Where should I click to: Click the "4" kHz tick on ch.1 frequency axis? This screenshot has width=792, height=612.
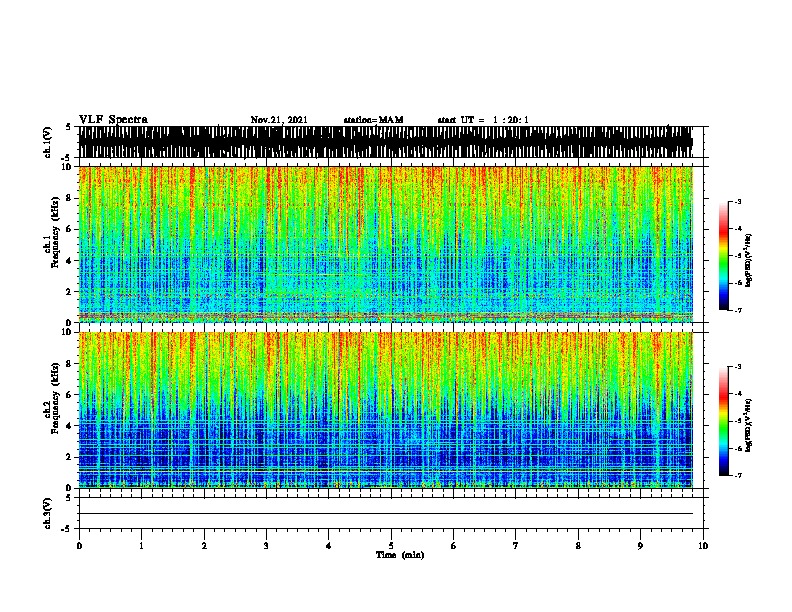70,261
